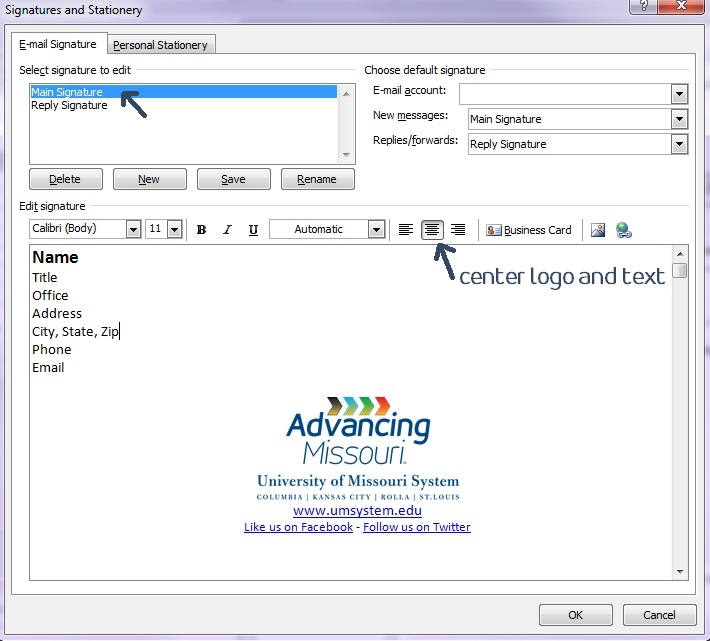Align signature text right

(458, 230)
